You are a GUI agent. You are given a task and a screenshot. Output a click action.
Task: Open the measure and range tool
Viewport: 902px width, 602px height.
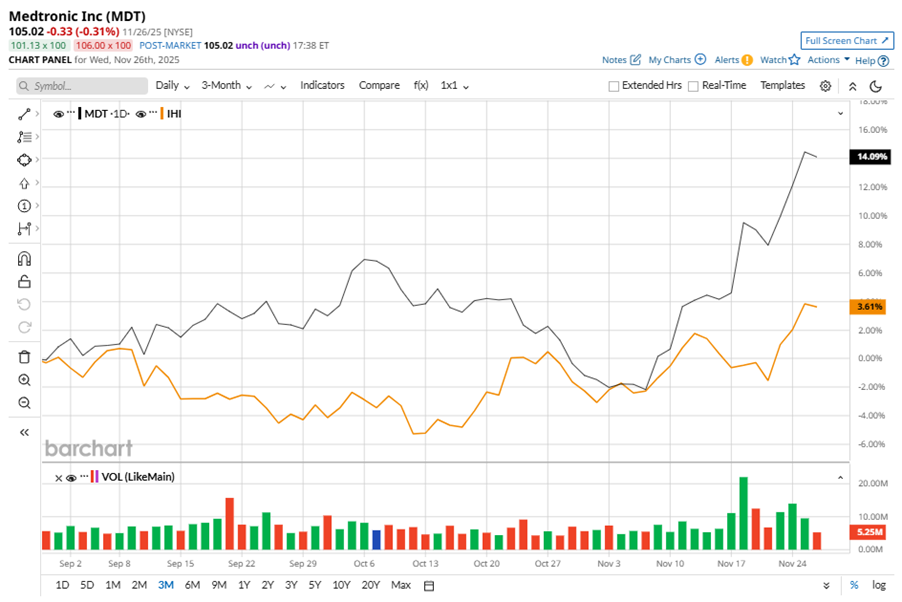pos(24,228)
